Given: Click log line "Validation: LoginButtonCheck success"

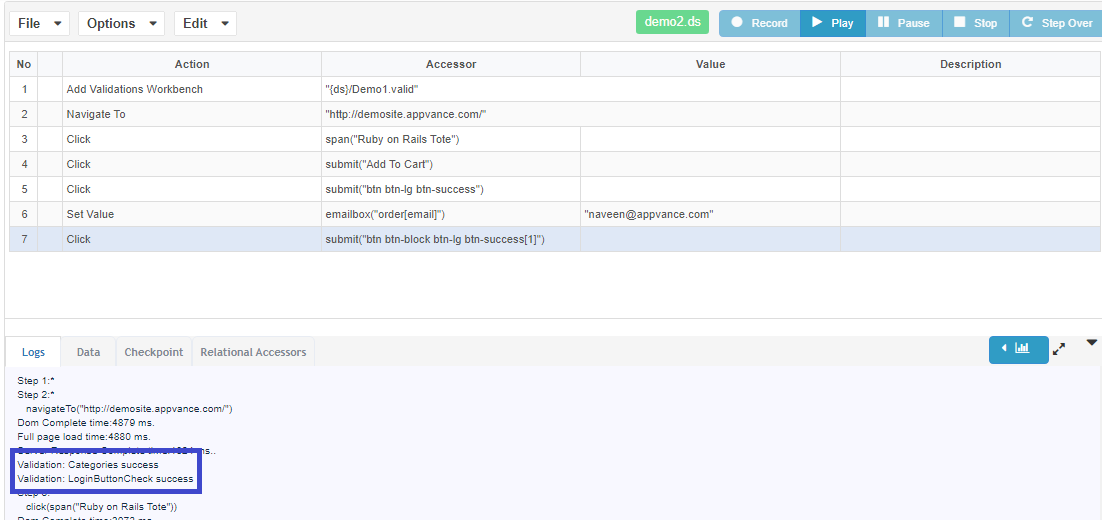Looking at the screenshot, I should pyautogui.click(x=105, y=479).
